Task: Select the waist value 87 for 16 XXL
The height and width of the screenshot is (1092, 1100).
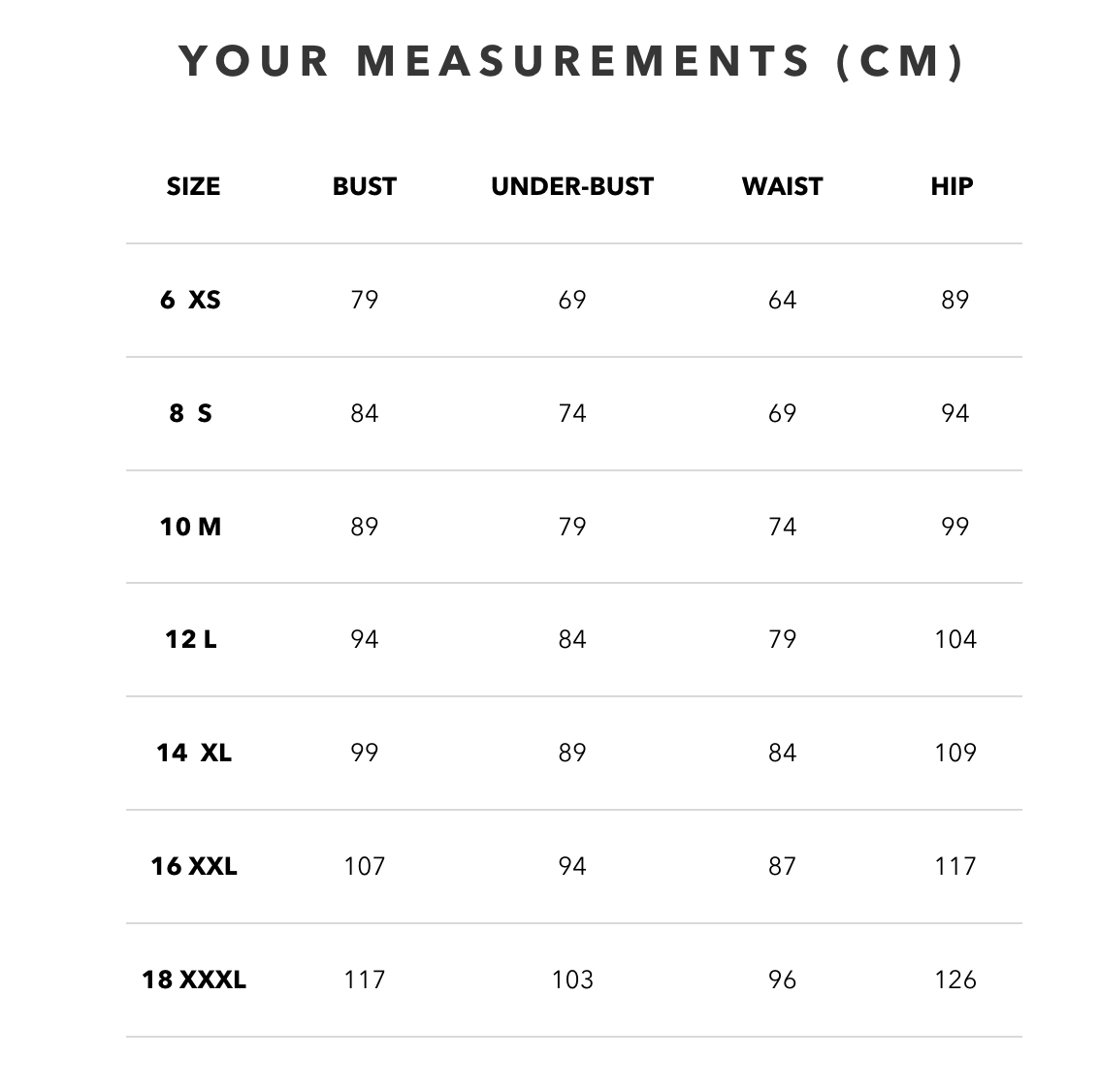Action: [x=782, y=866]
